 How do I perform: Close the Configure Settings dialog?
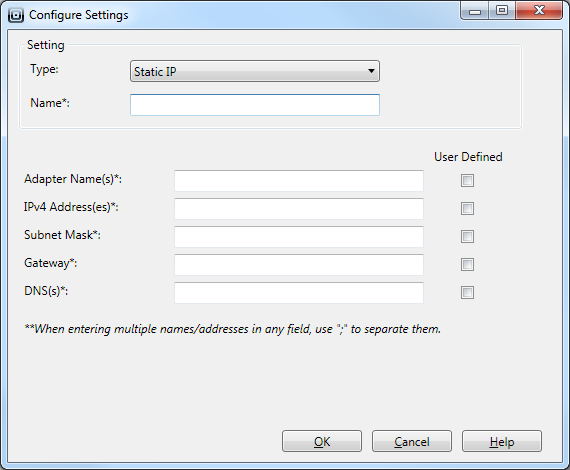point(539,11)
